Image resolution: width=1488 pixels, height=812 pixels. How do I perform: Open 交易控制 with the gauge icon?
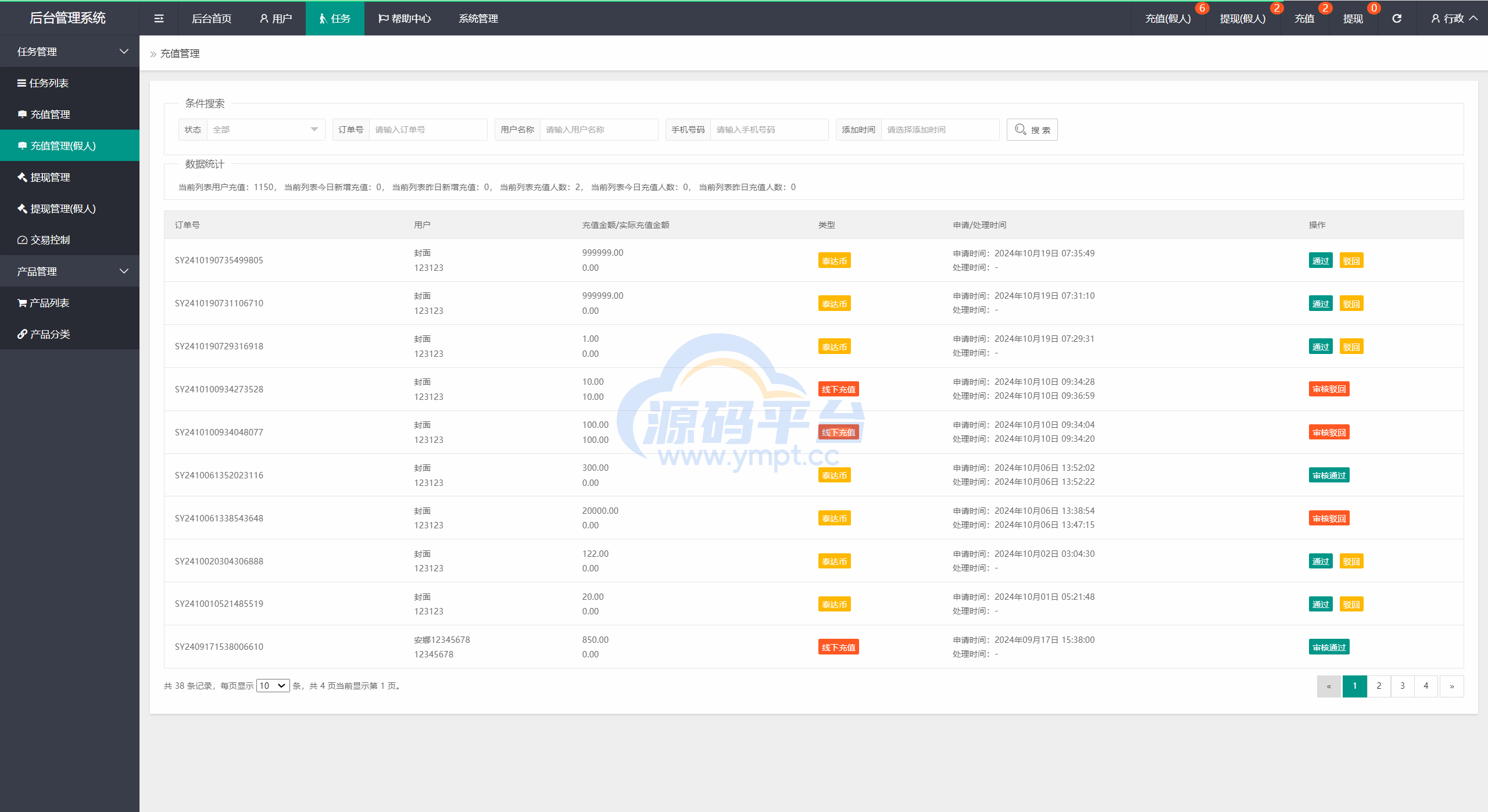(x=50, y=240)
